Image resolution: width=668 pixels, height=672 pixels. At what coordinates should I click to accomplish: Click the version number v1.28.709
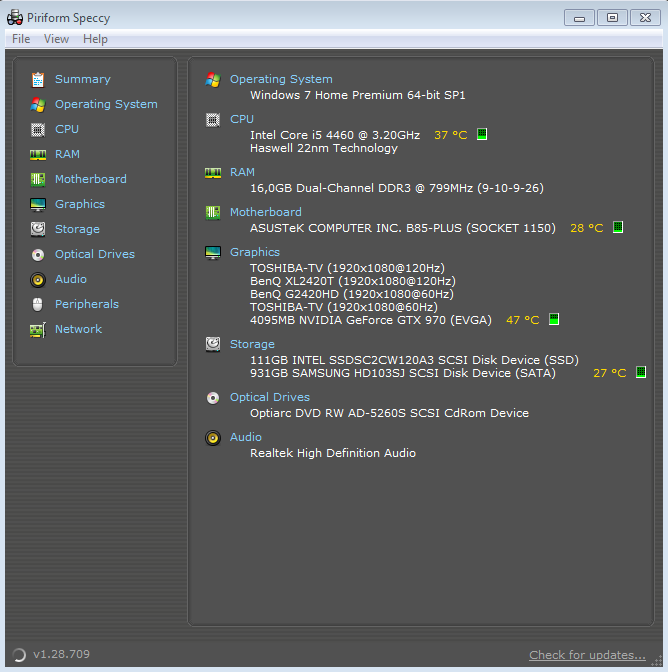61,654
